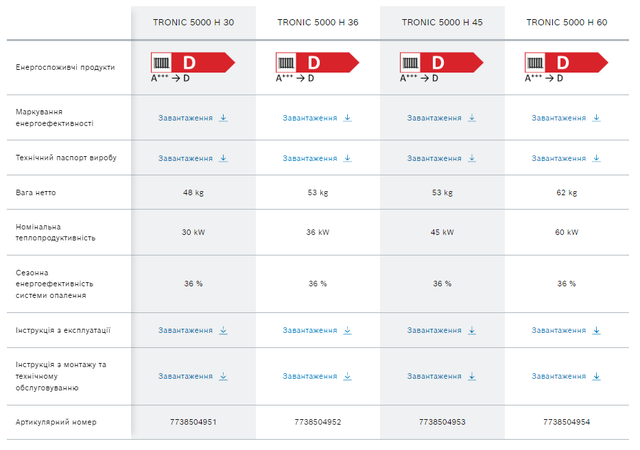This screenshot has height=450, width=640.
Task: Click download arrow icon for H 30 energy efficiency labeling
Action: pyautogui.click(x=223, y=118)
